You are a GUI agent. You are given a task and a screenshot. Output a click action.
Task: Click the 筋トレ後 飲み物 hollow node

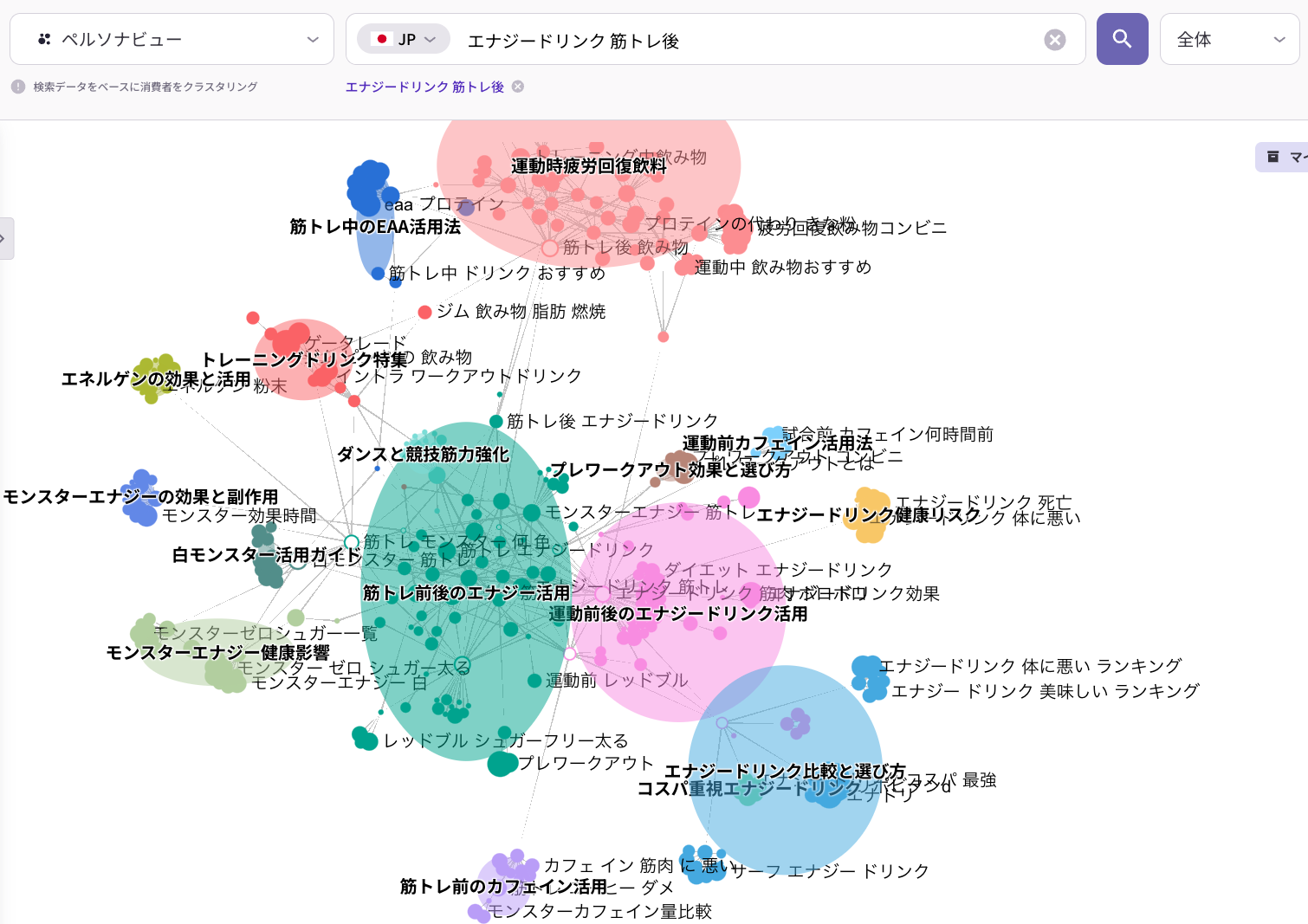coord(549,249)
